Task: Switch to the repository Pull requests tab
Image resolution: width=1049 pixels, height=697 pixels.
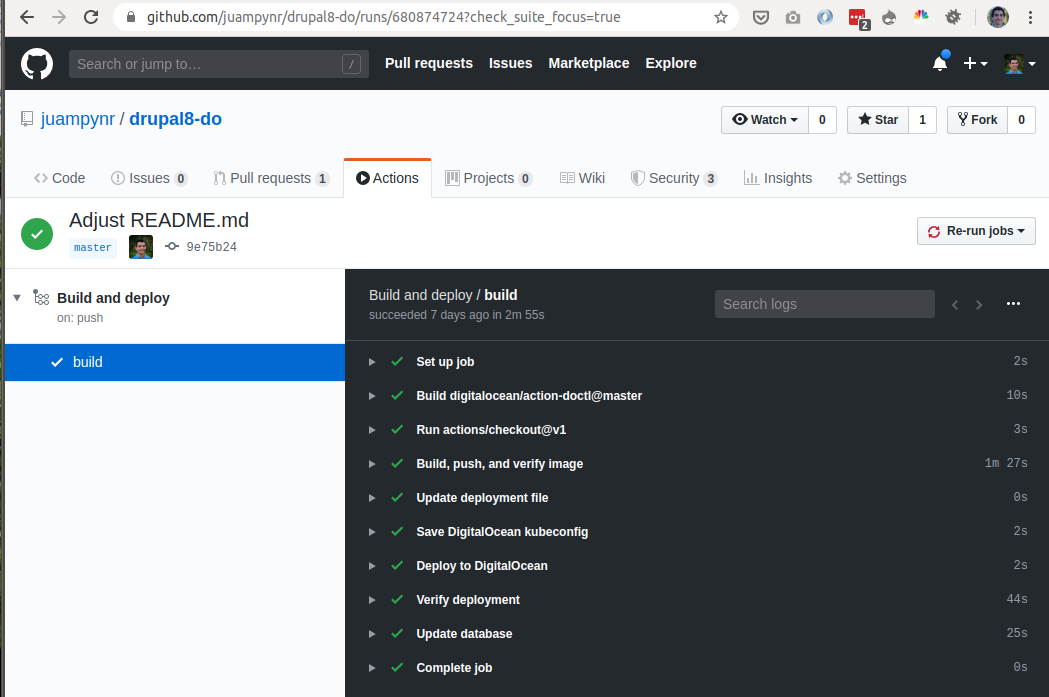Action: (x=271, y=178)
